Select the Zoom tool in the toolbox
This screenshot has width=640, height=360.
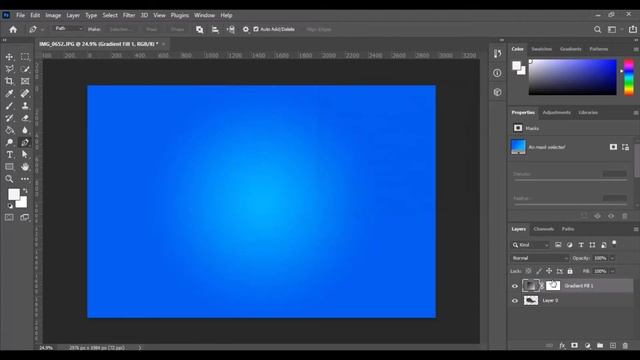tap(9, 179)
